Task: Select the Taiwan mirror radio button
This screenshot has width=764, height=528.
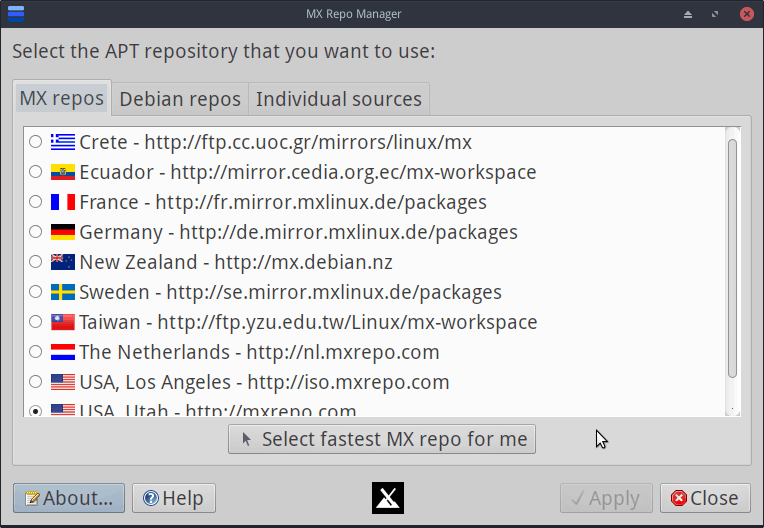Action: [x=36, y=321]
